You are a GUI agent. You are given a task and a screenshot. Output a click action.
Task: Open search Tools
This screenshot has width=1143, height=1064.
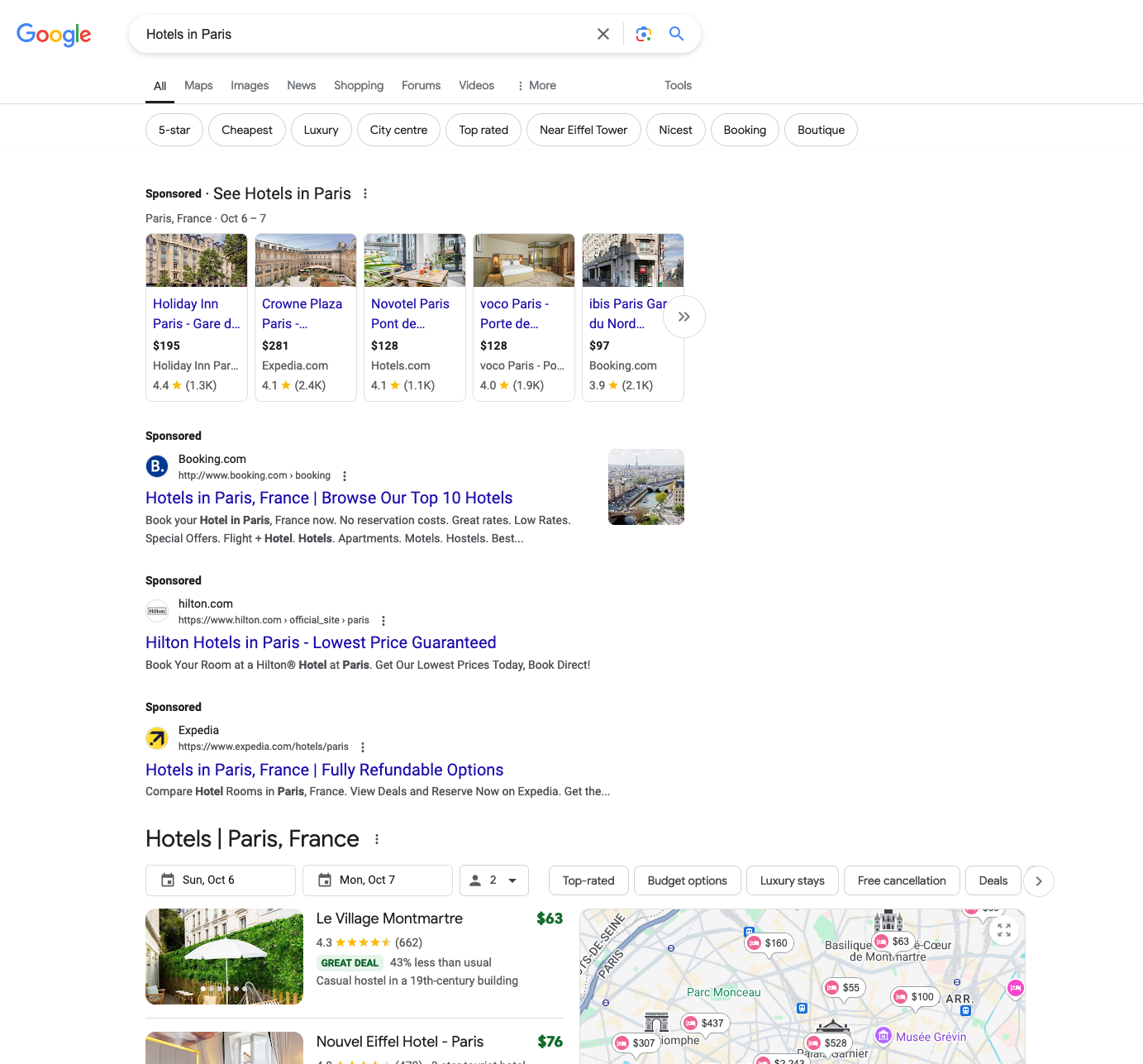coord(678,85)
